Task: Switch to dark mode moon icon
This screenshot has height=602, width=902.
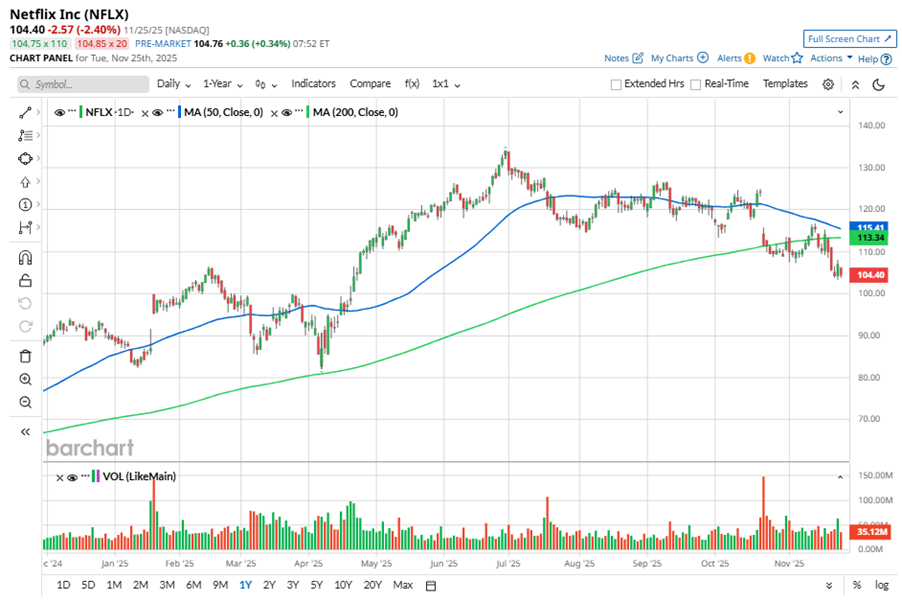Action: [878, 85]
